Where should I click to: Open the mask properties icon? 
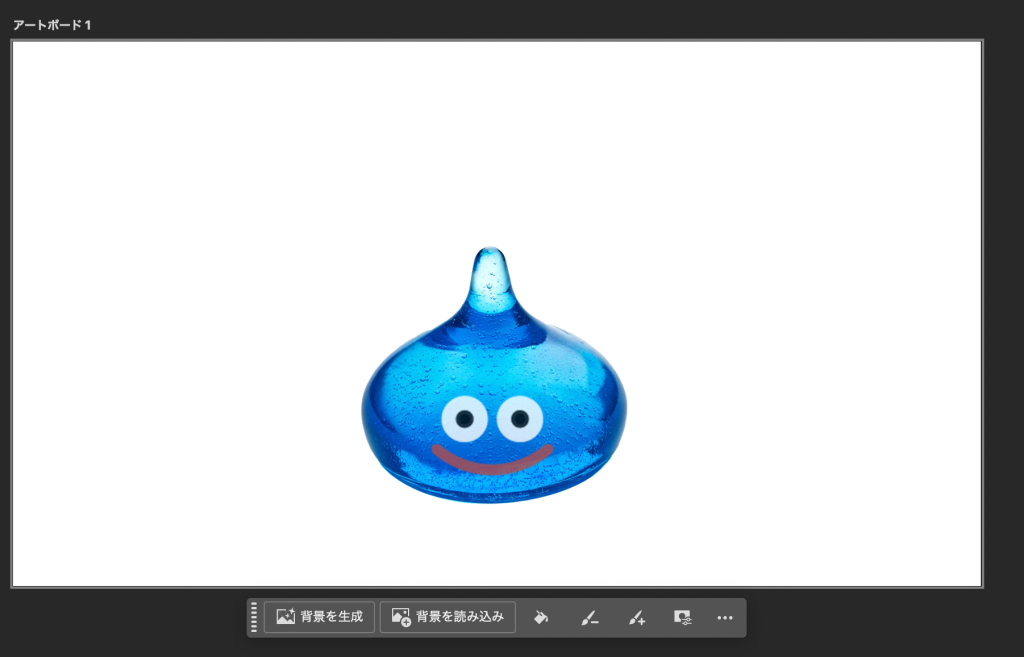point(682,618)
